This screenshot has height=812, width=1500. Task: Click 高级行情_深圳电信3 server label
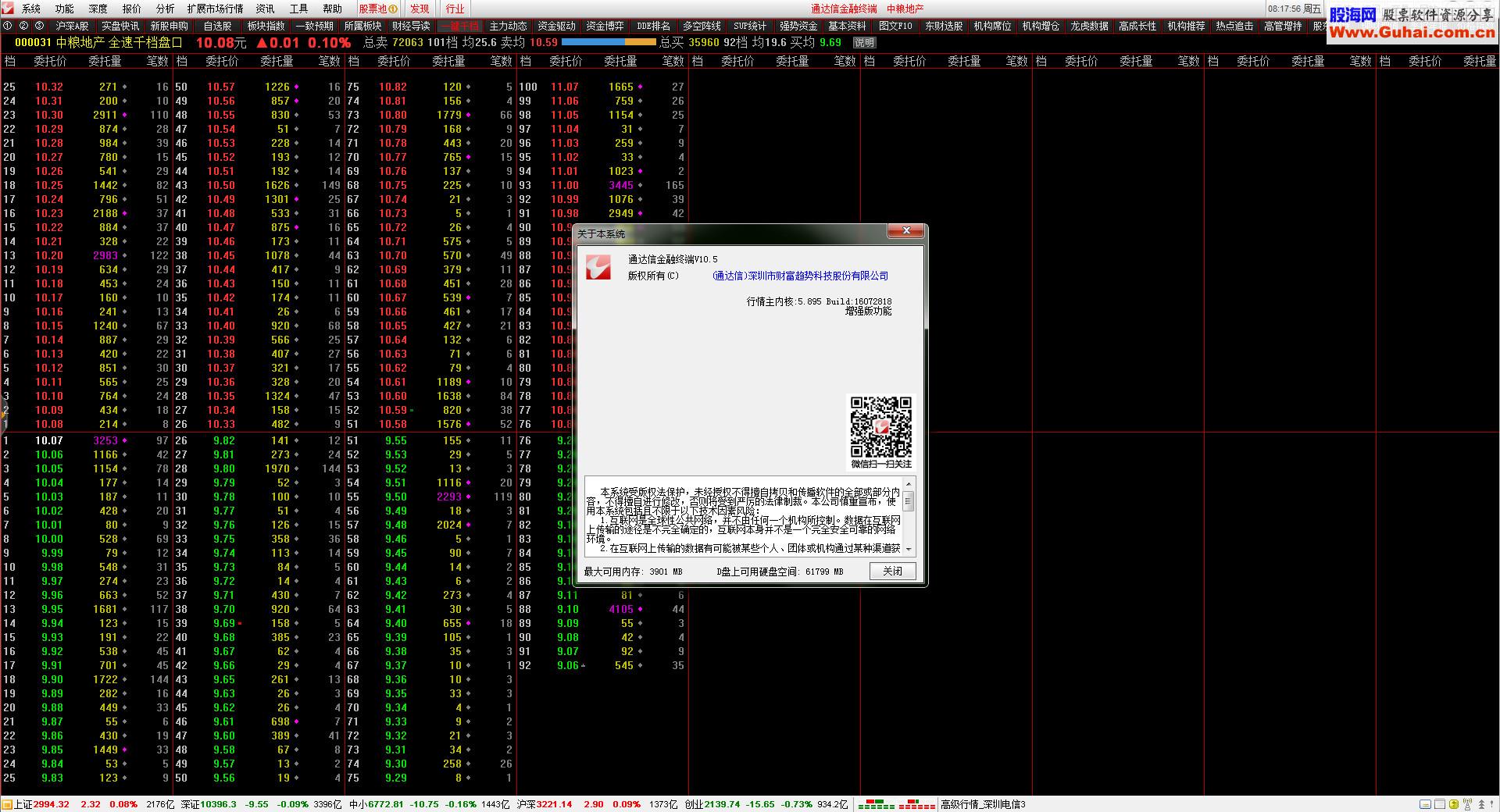pyautogui.click(x=983, y=804)
